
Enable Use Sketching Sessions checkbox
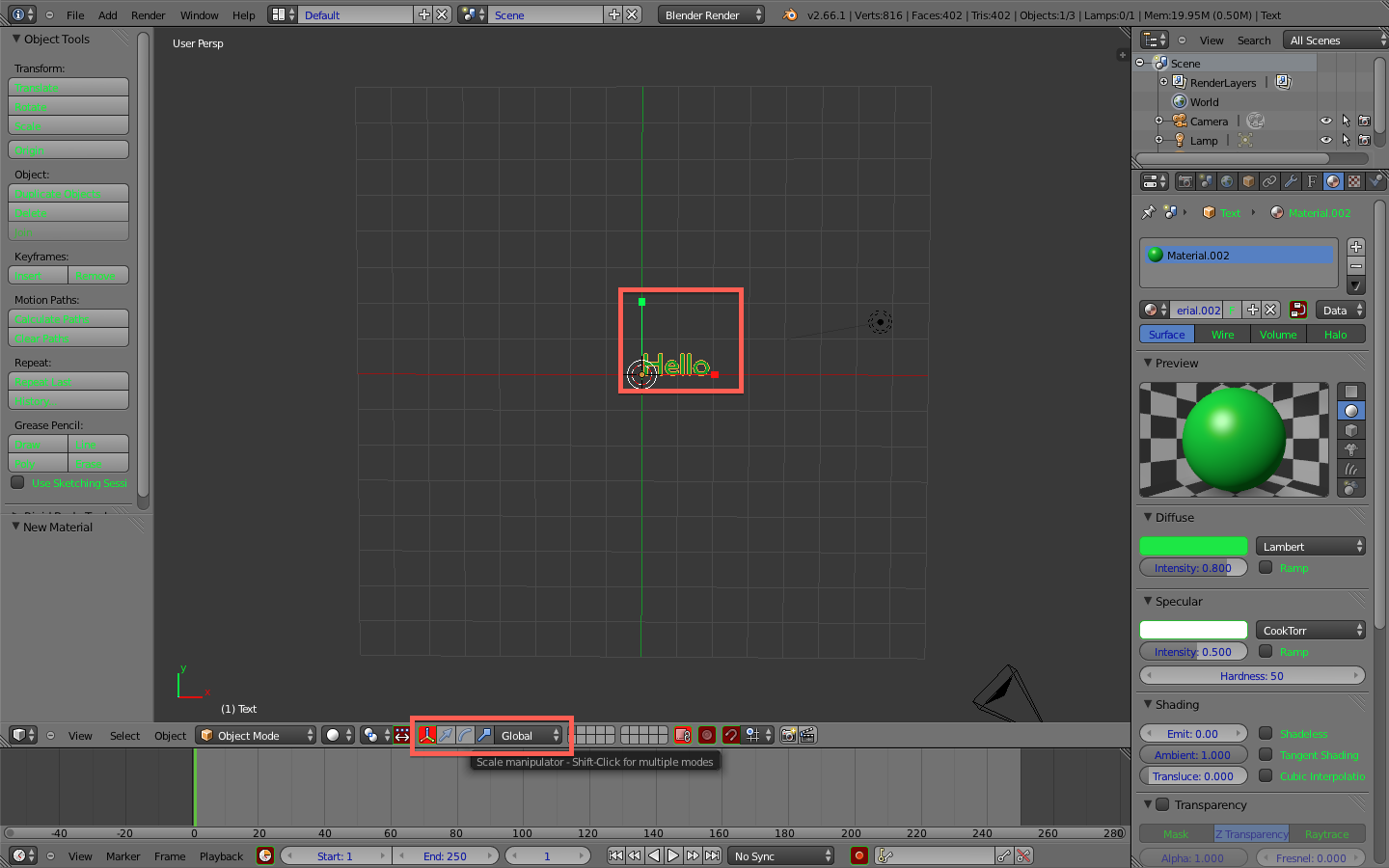17,482
